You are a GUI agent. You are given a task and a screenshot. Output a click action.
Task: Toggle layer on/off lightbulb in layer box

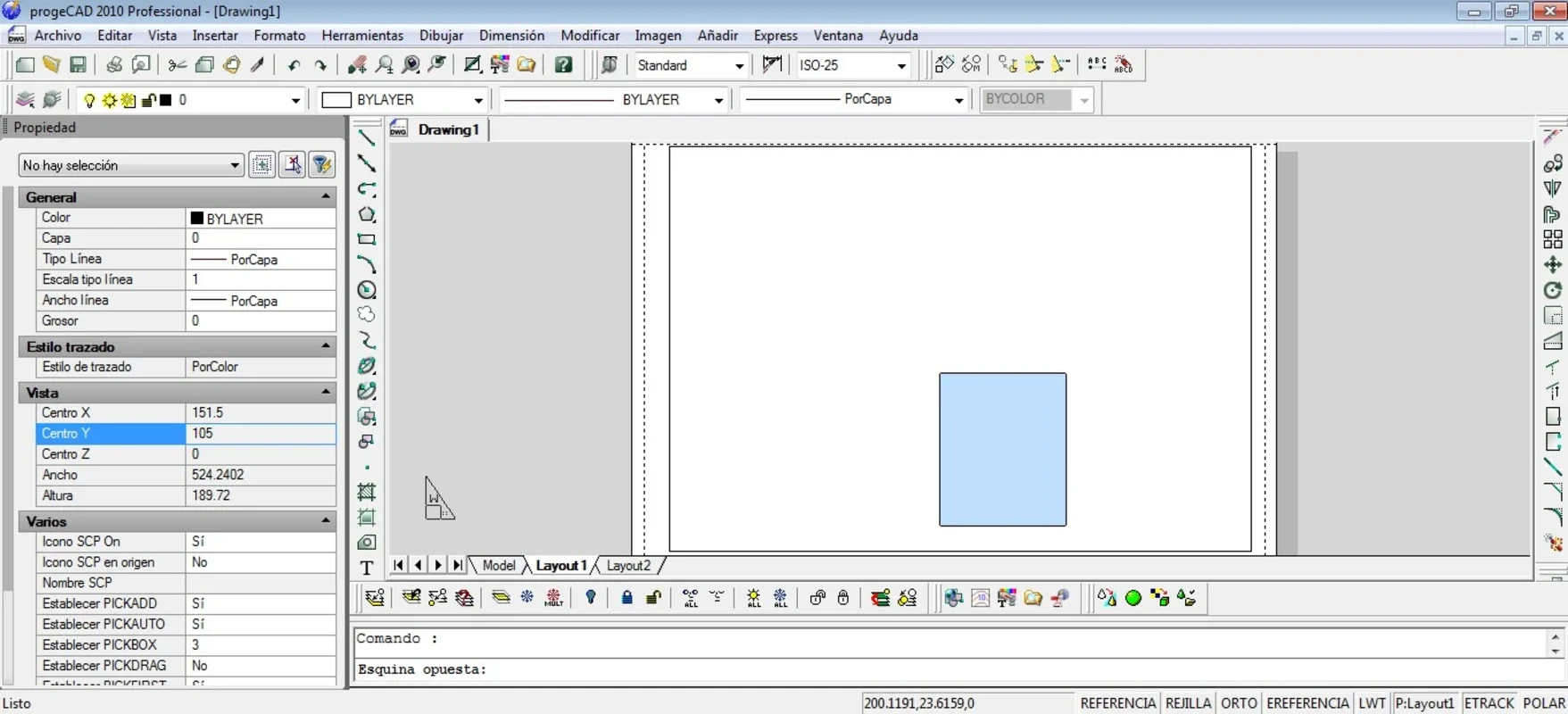point(89,101)
